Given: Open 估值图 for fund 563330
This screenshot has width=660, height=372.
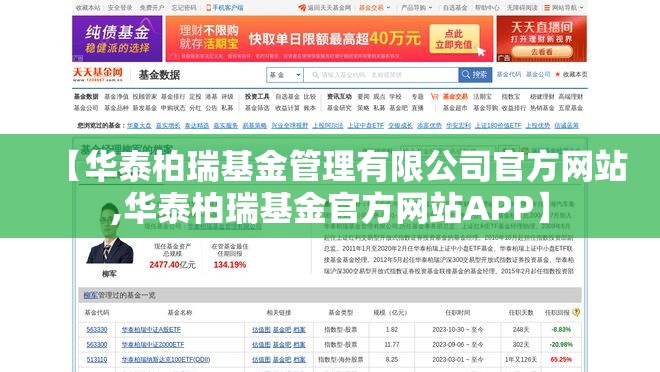Looking at the screenshot, I should point(261,329).
